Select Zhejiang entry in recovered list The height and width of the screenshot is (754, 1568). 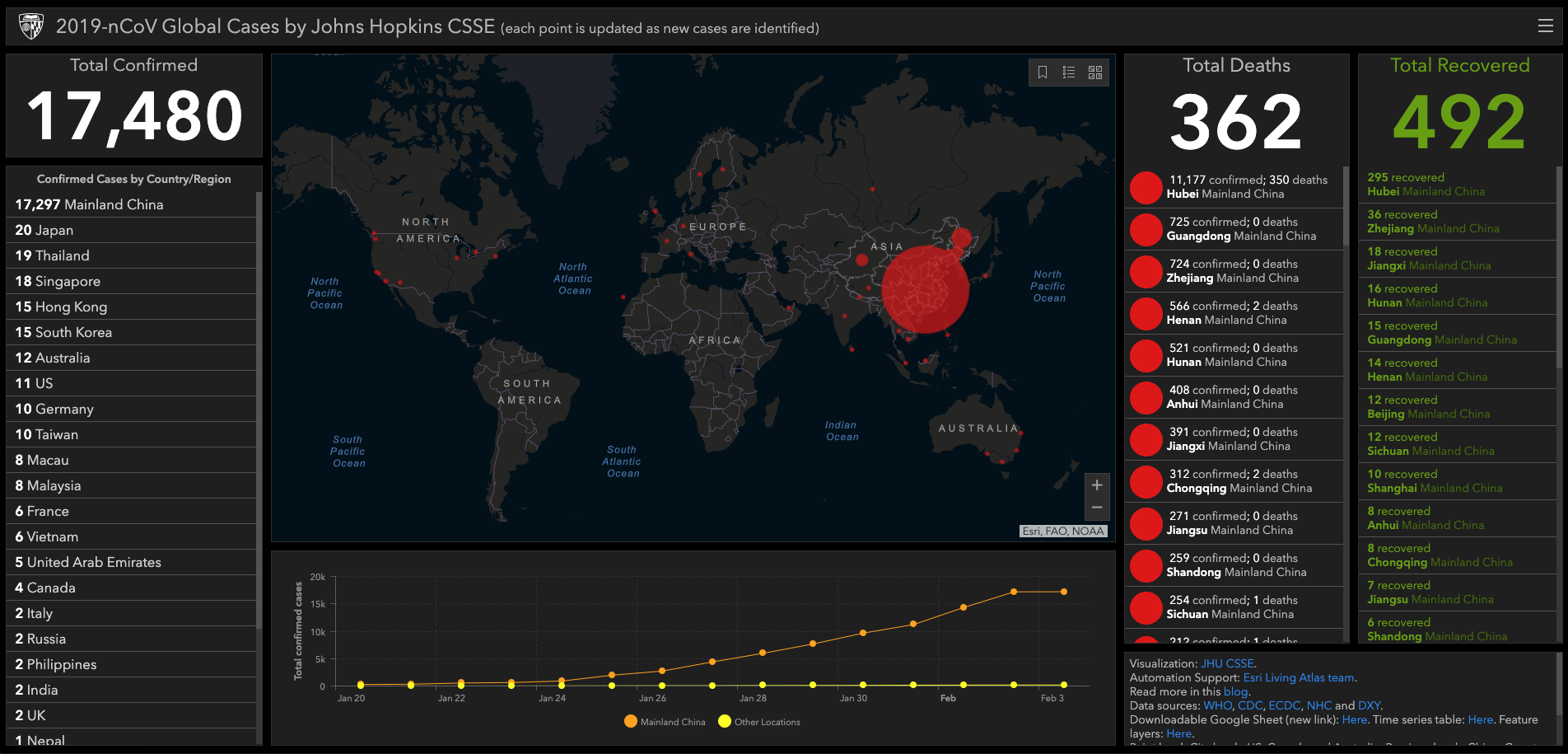[1433, 222]
